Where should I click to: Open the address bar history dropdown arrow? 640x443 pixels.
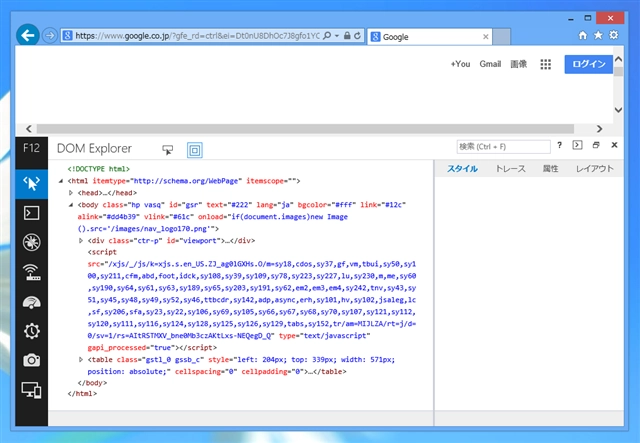click(x=337, y=36)
